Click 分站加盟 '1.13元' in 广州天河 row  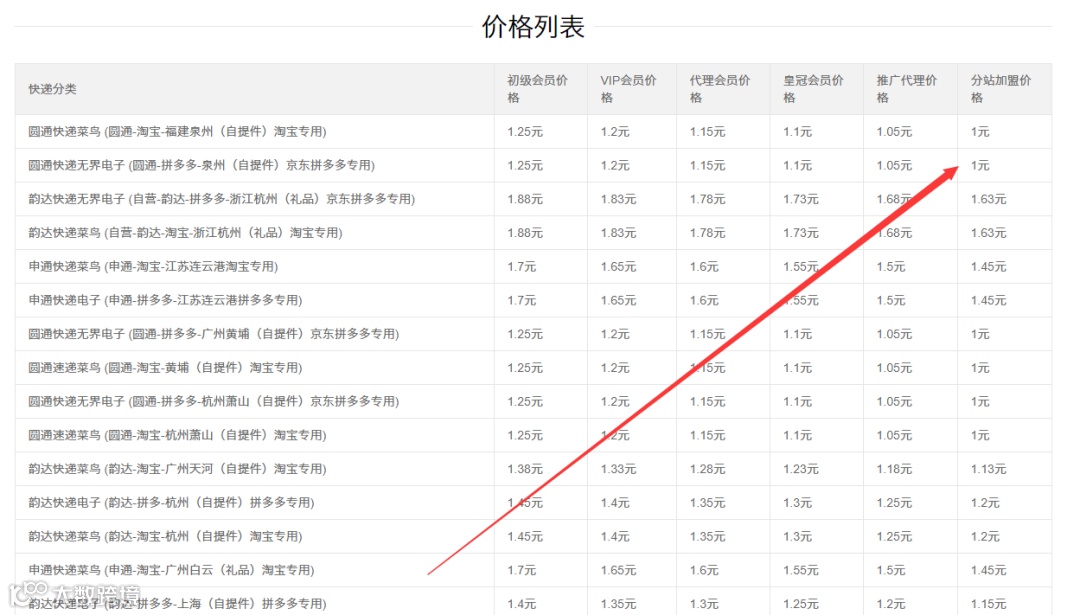988,469
